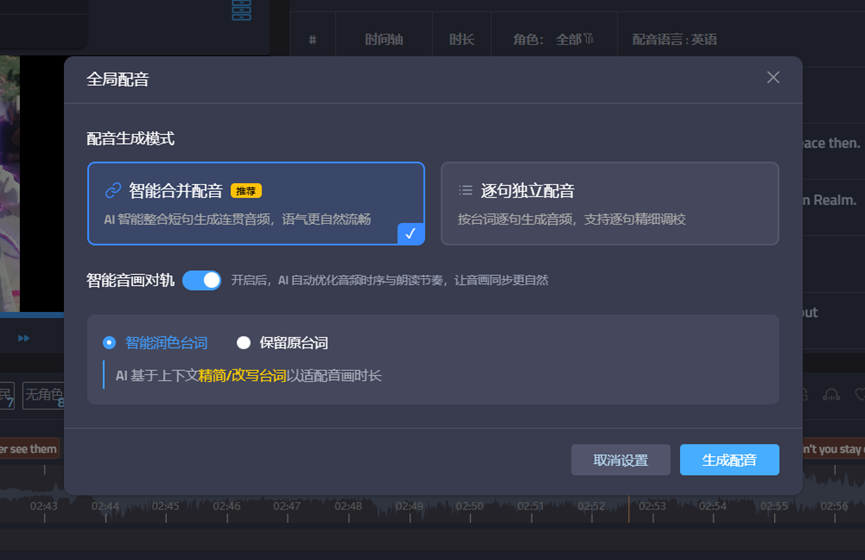Image resolution: width=865 pixels, height=560 pixels.
Task: Click the headphone icon in the track toolbar
Action: 829,396
